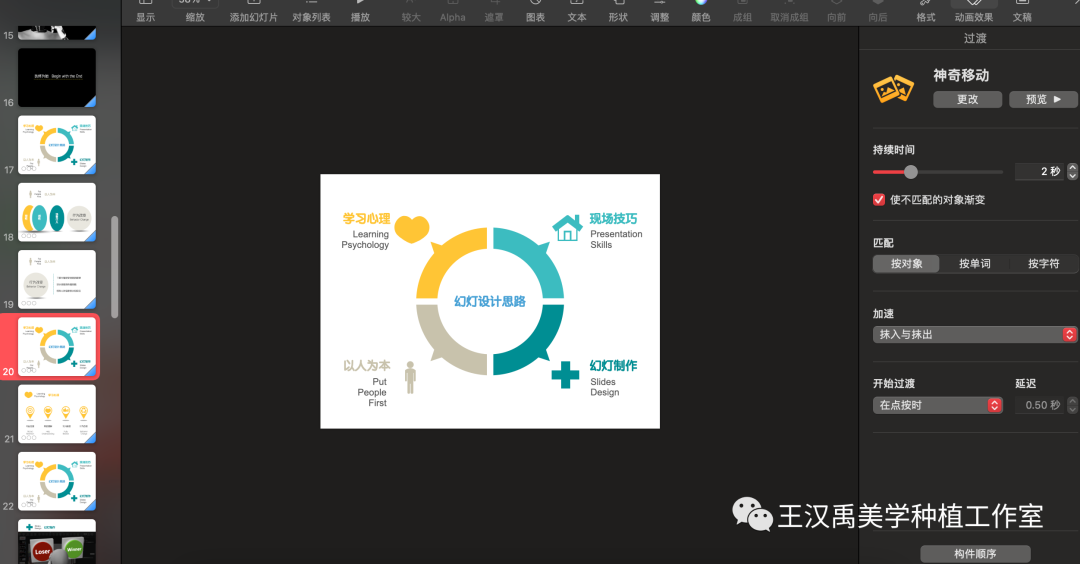Select slide 17 thumbnail
1080x564 pixels.
tap(56, 145)
